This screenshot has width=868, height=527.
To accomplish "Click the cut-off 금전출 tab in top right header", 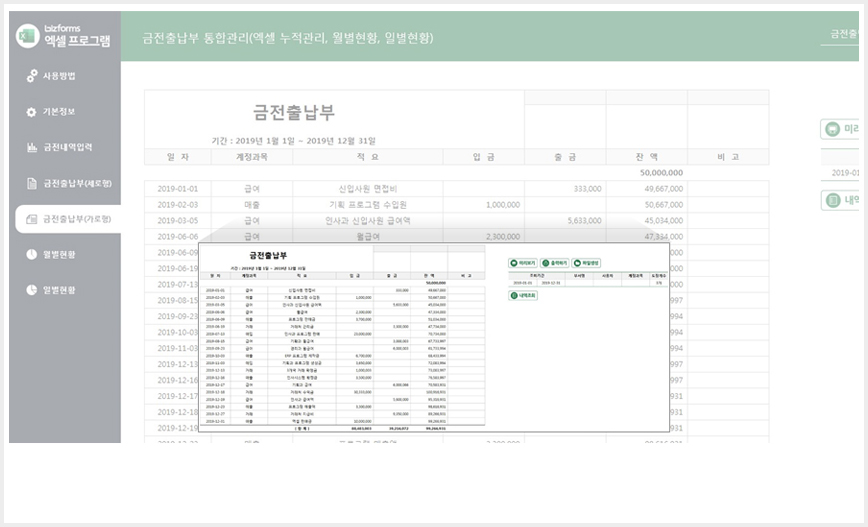I will click(844, 34).
